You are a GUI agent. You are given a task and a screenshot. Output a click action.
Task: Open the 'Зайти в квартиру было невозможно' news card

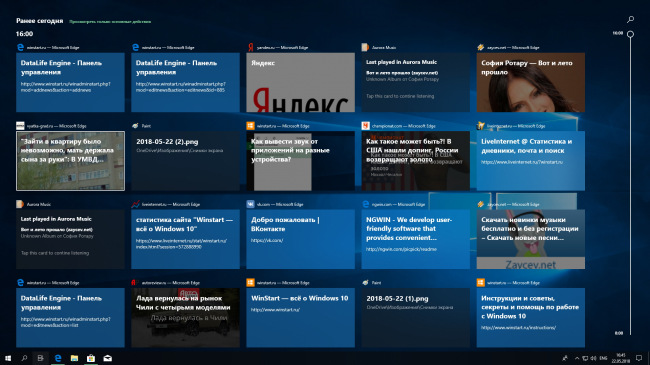pyautogui.click(x=70, y=161)
